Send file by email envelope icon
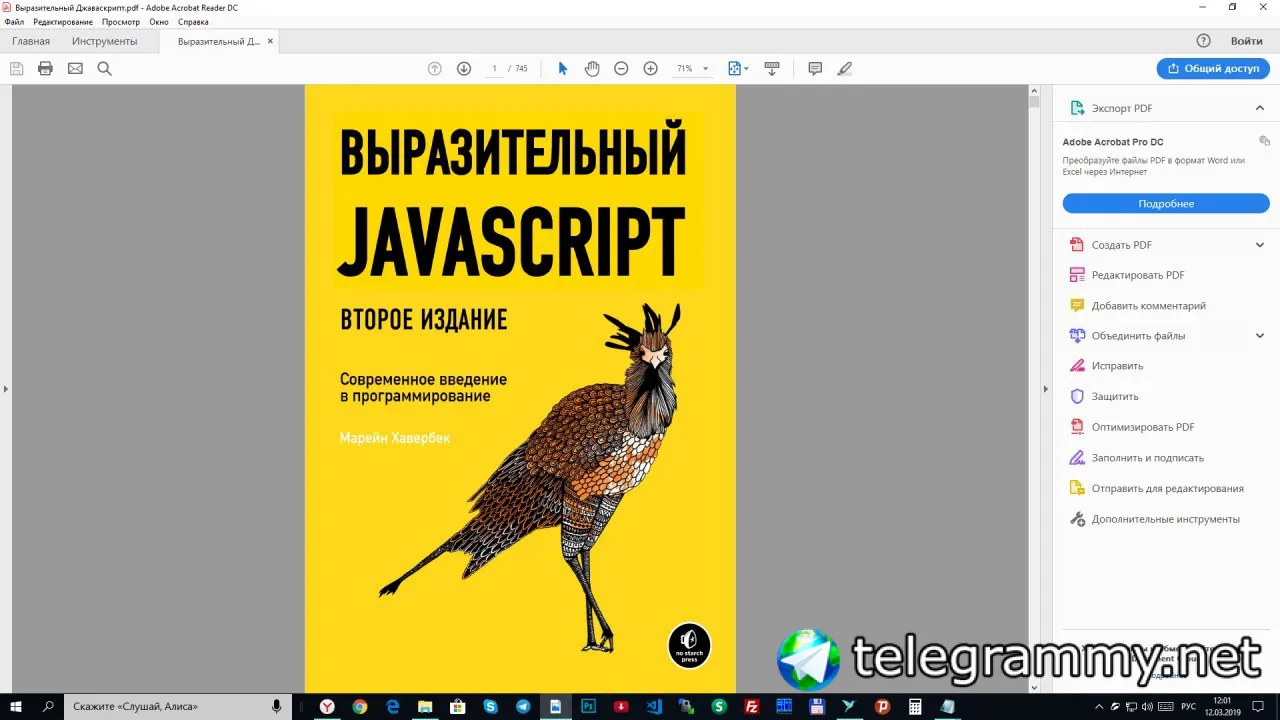 point(75,68)
